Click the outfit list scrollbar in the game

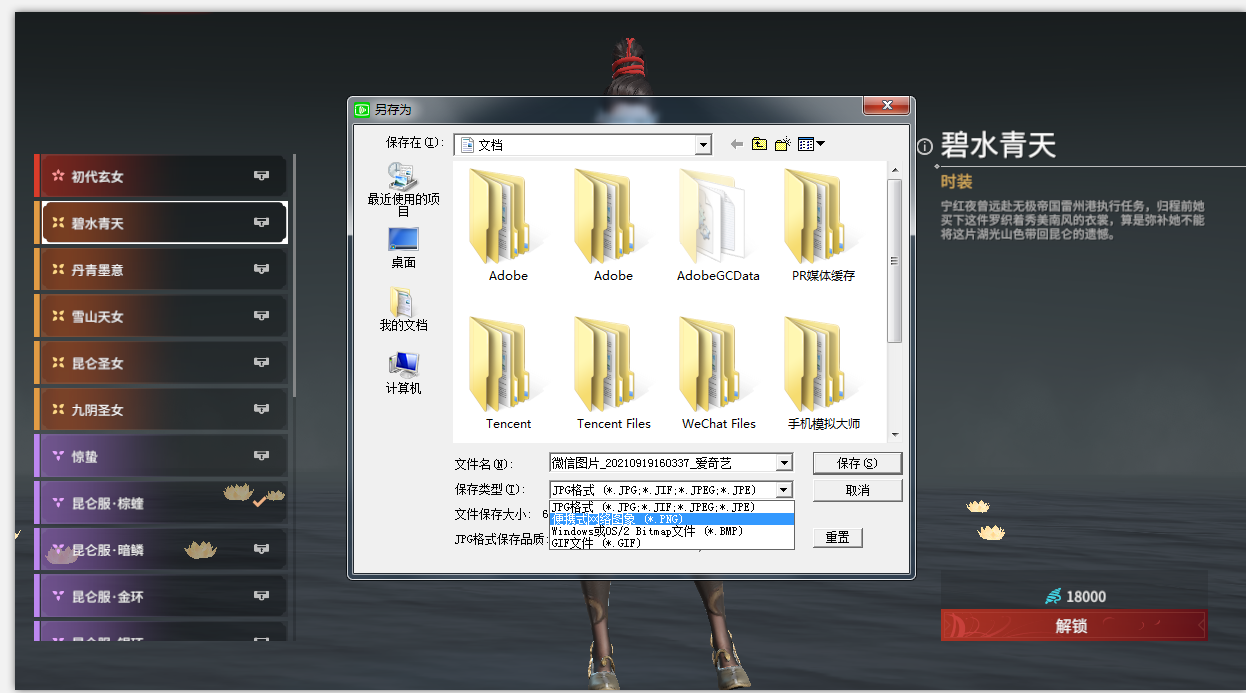click(294, 275)
